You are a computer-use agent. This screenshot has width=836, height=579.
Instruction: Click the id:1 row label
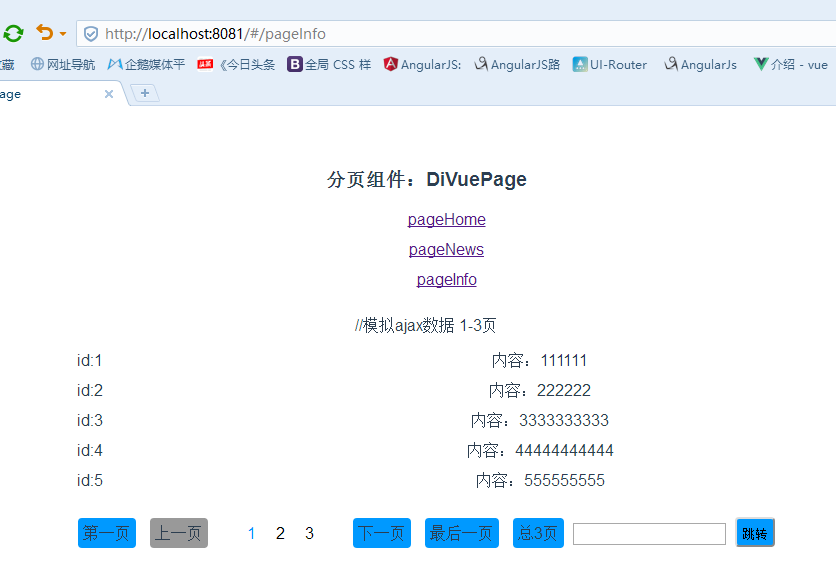(90, 360)
